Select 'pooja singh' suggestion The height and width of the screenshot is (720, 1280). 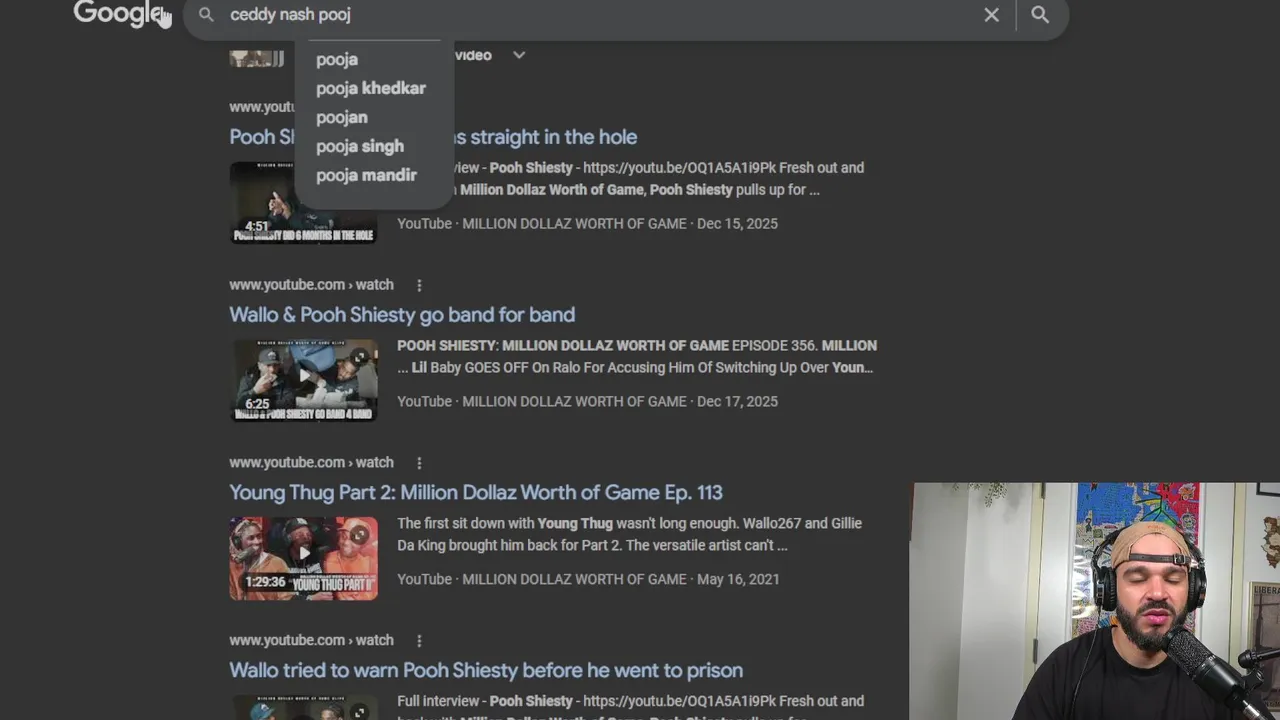pos(360,146)
